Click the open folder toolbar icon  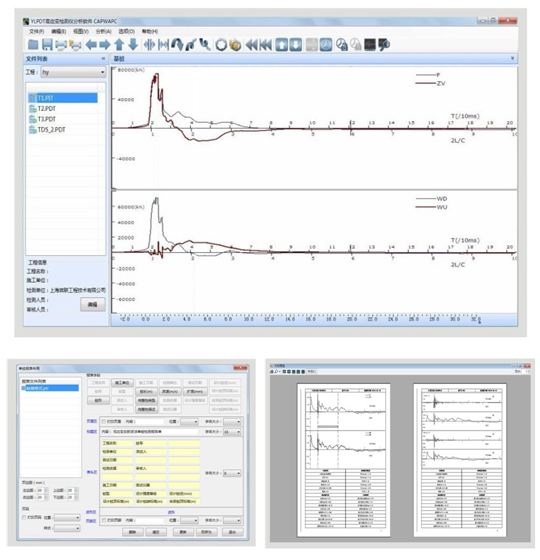click(33, 45)
